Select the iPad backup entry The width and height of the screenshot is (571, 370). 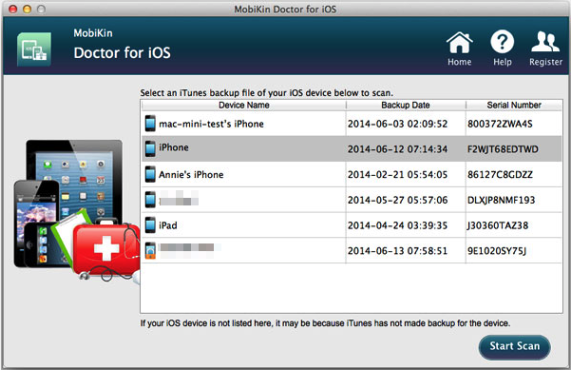tap(168, 225)
